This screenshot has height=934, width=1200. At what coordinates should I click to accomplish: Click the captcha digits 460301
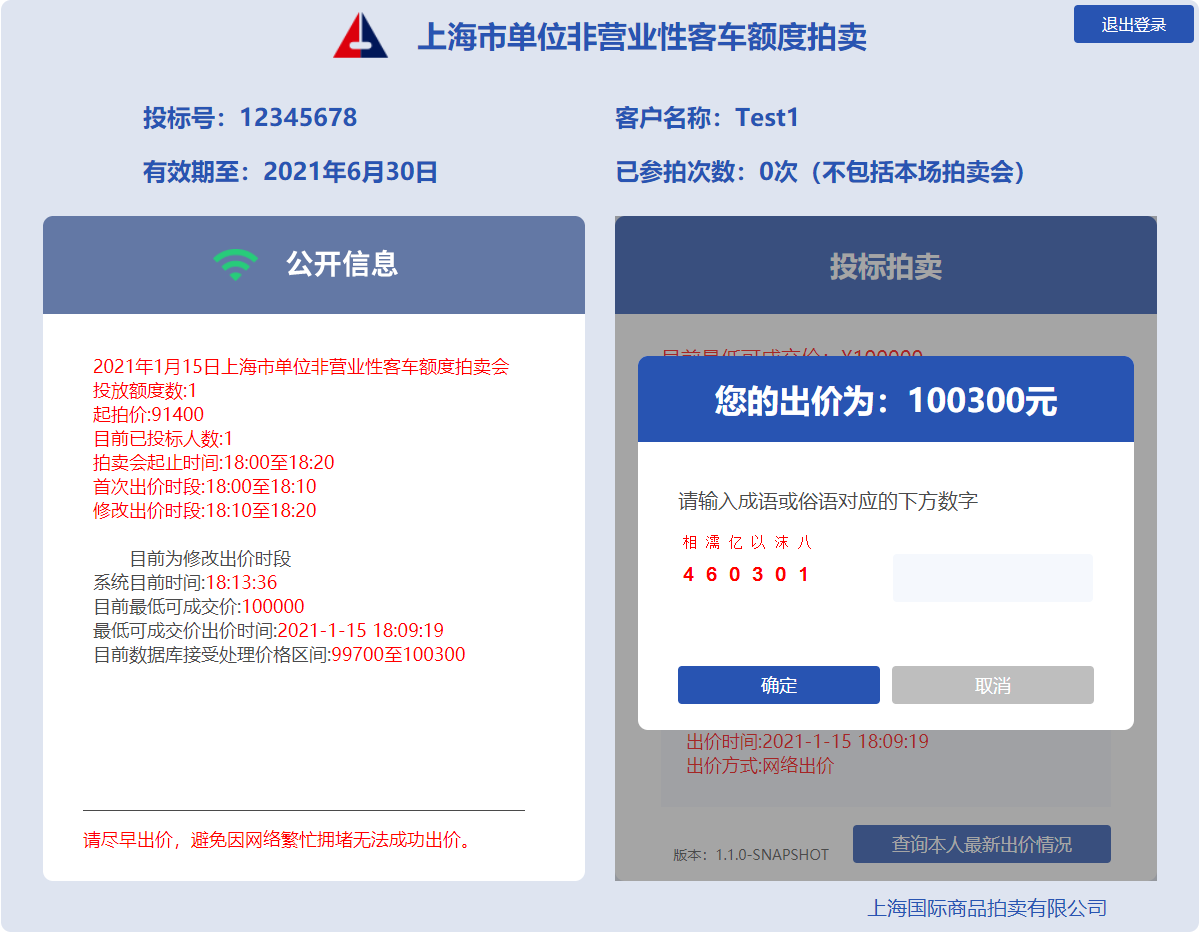746,575
